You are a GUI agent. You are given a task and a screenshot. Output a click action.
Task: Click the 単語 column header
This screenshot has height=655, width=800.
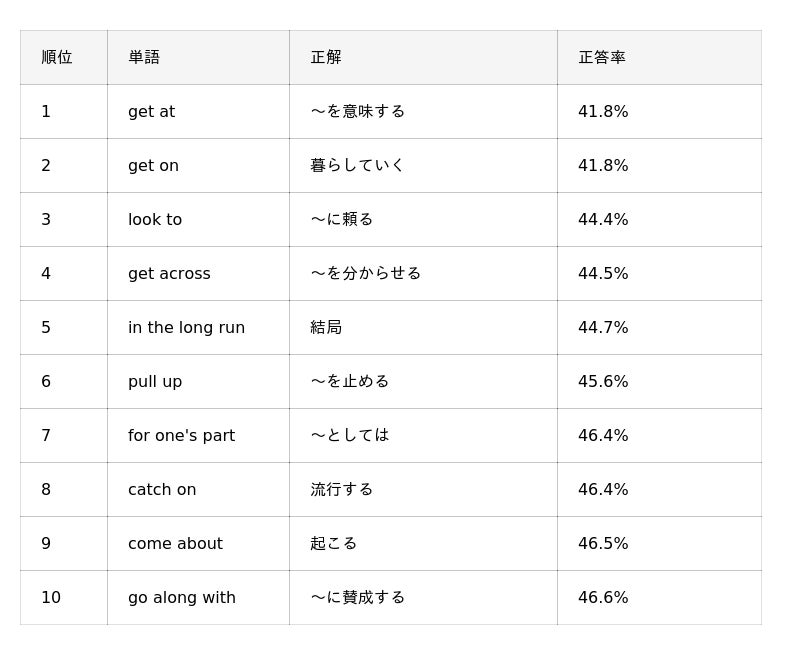198,57
